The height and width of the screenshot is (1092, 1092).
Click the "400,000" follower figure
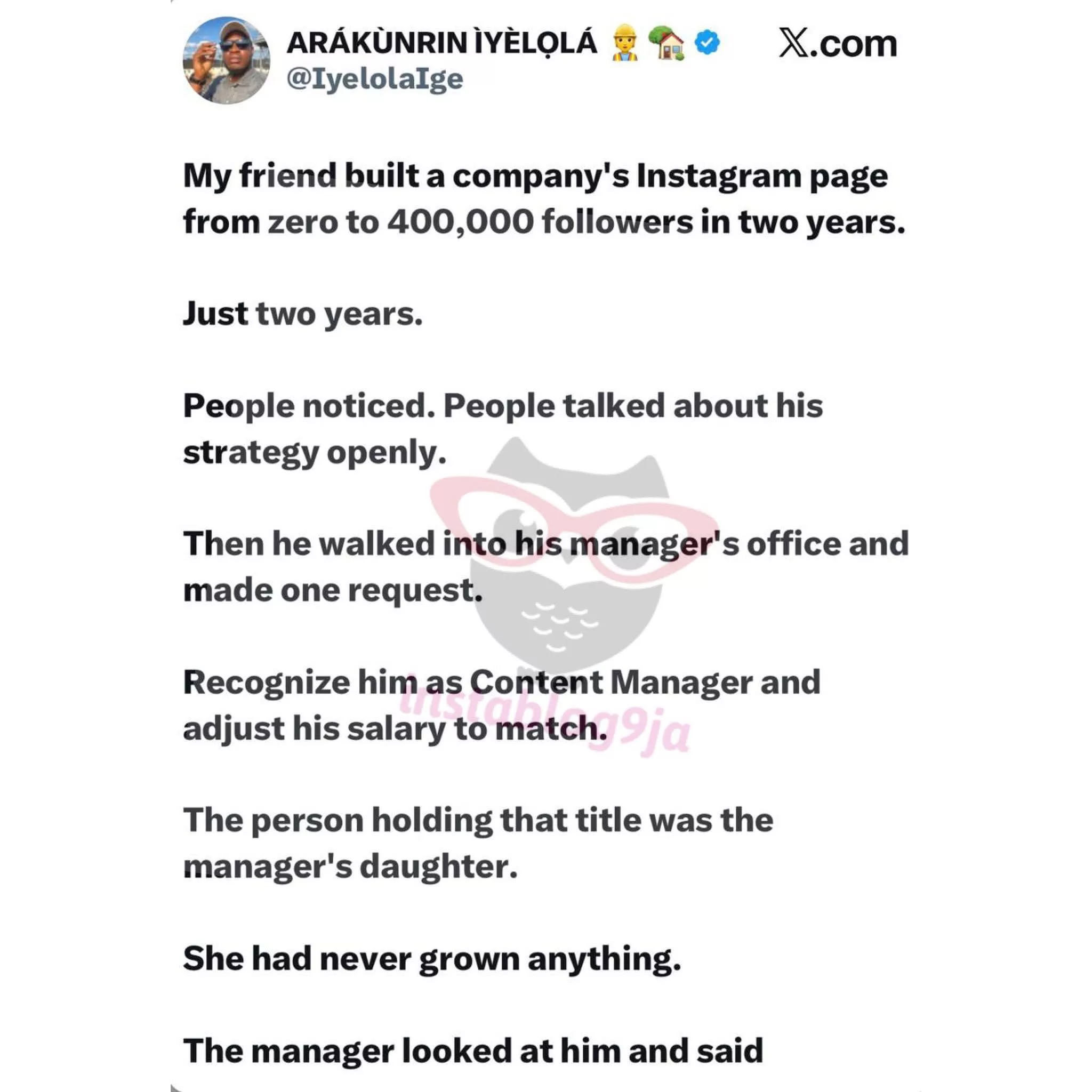[460, 222]
